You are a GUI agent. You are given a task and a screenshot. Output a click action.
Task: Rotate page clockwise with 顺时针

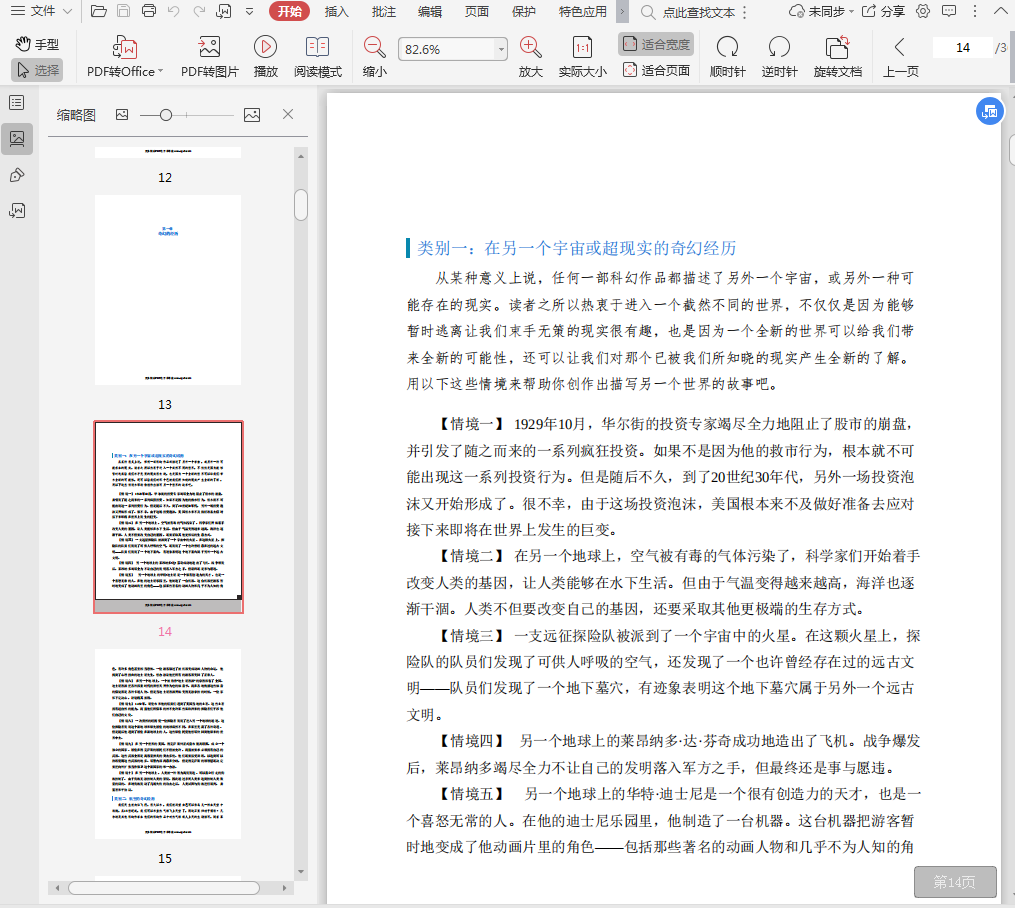(727, 47)
